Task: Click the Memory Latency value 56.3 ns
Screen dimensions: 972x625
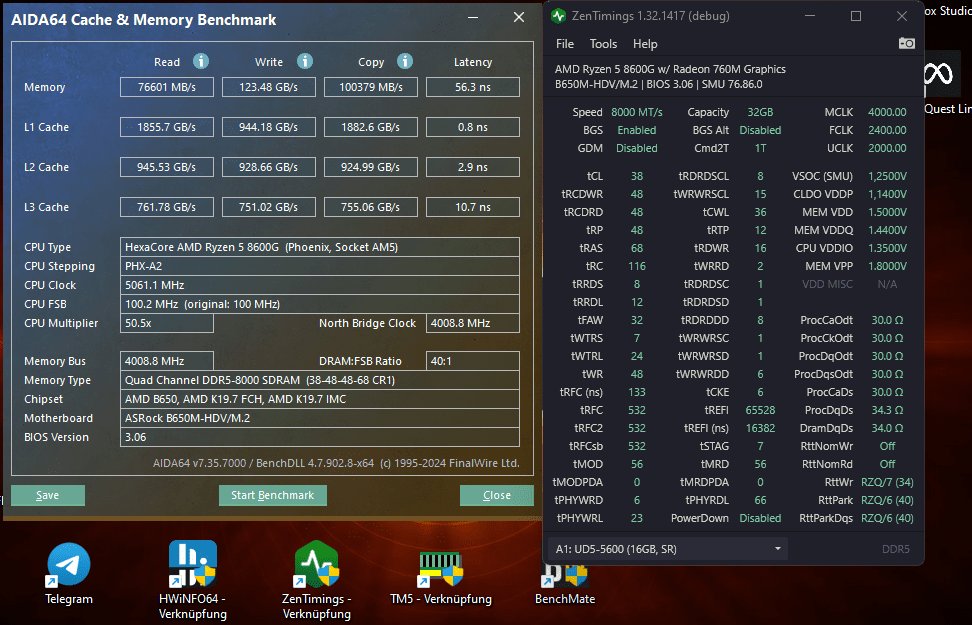Action: tap(473, 87)
